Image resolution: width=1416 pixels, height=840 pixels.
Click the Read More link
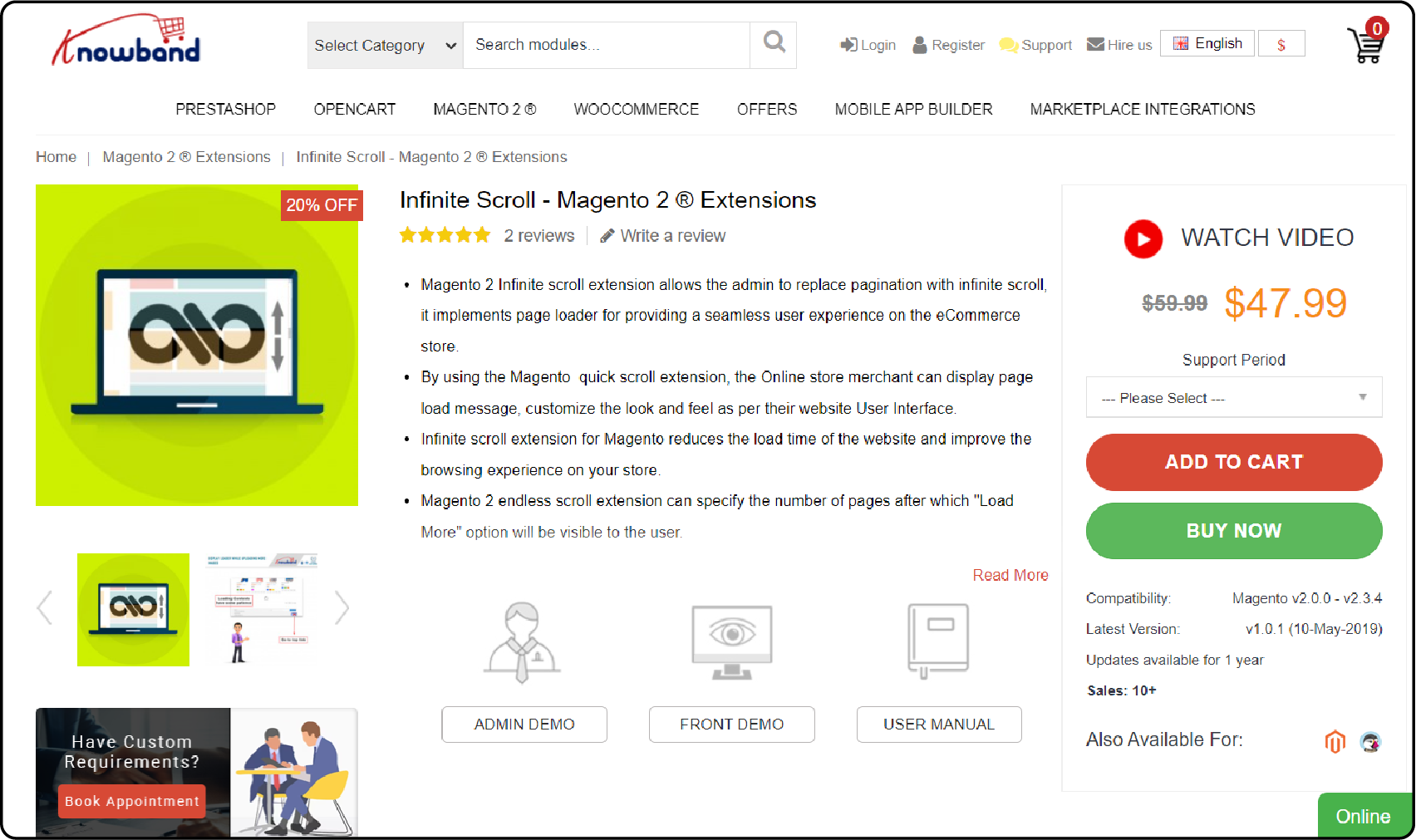click(x=1010, y=575)
